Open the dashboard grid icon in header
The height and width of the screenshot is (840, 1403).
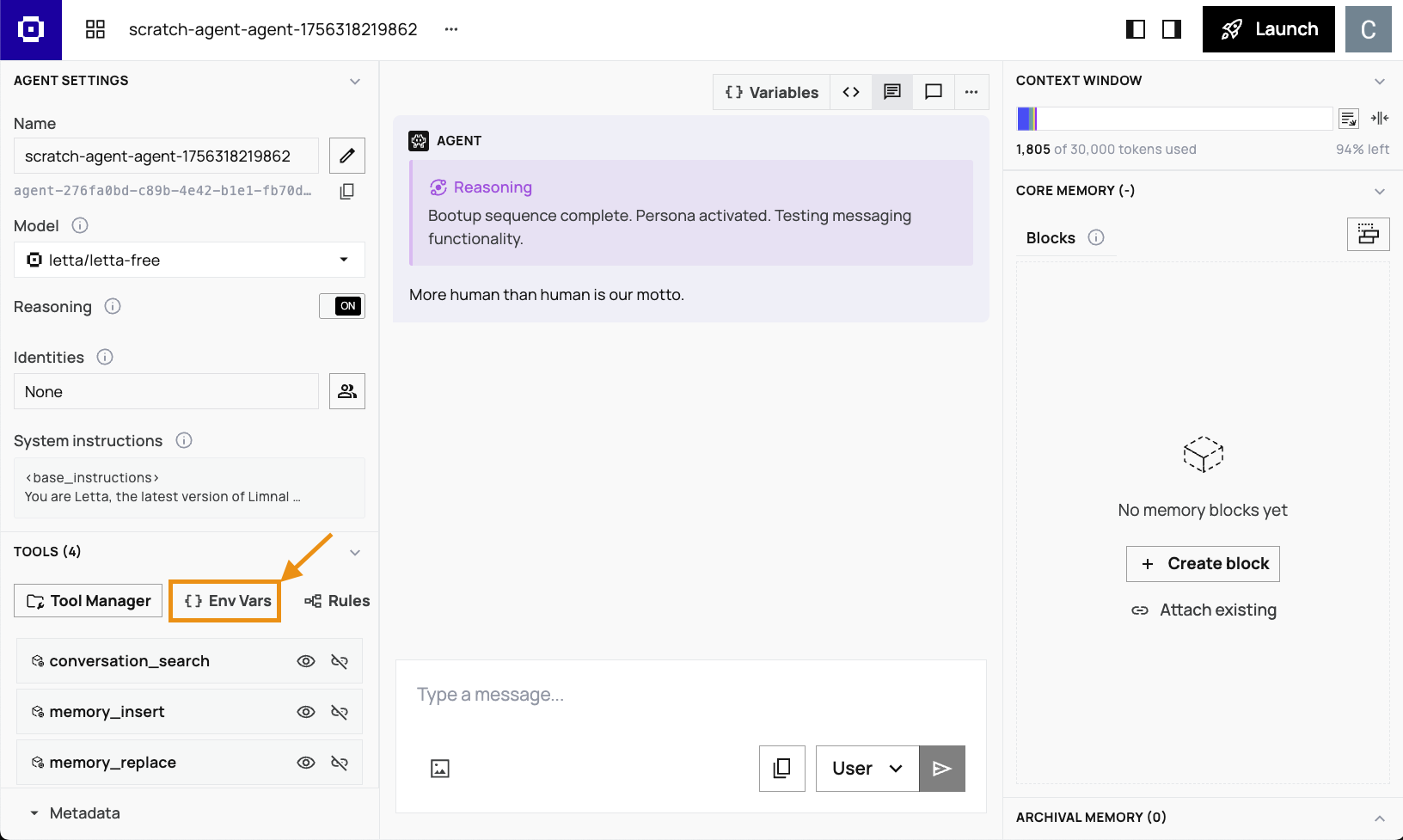(x=95, y=29)
